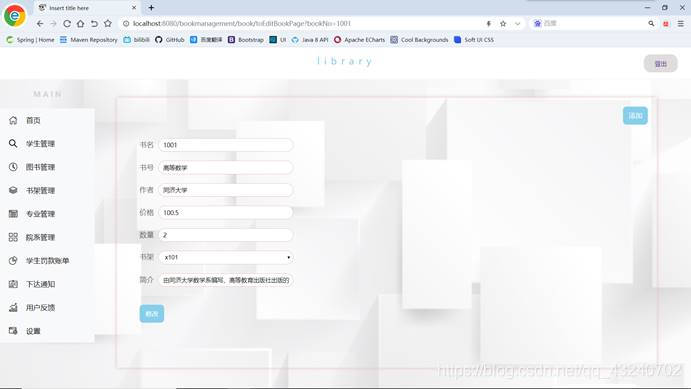The image size is (691, 389).
Task: Open 下达通知 in the sidebar
Action: (40, 284)
